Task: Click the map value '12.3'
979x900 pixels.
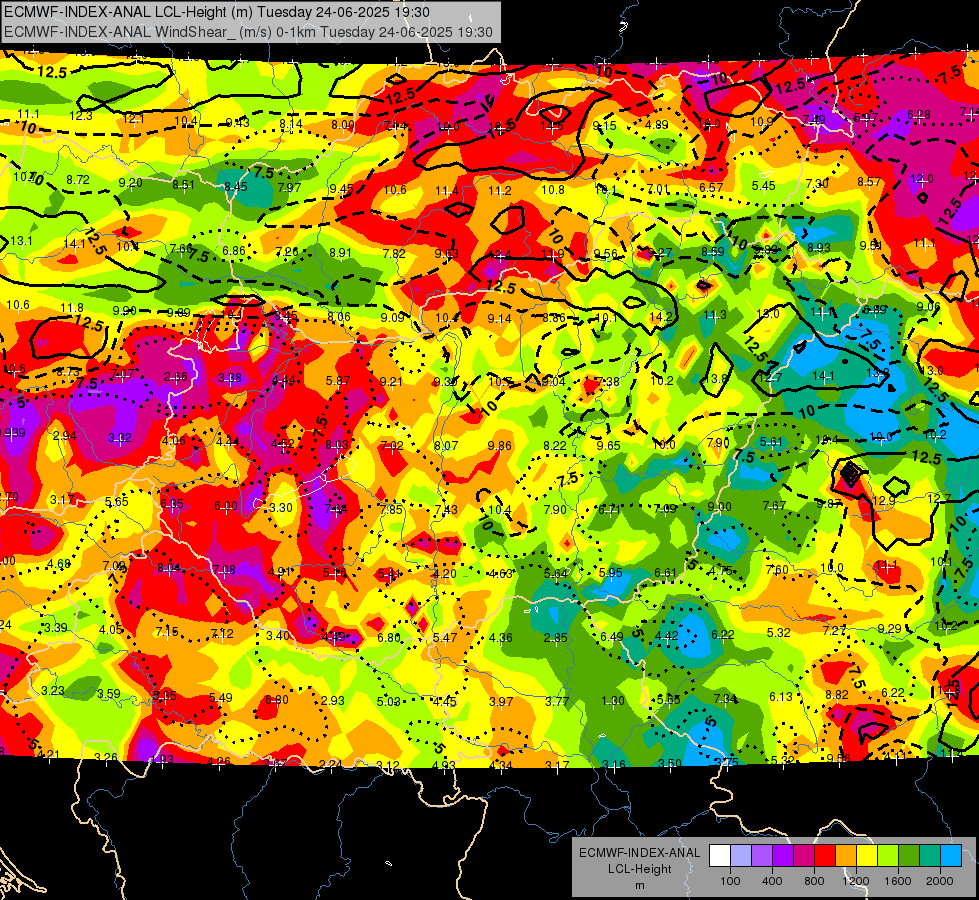Action: point(81,116)
